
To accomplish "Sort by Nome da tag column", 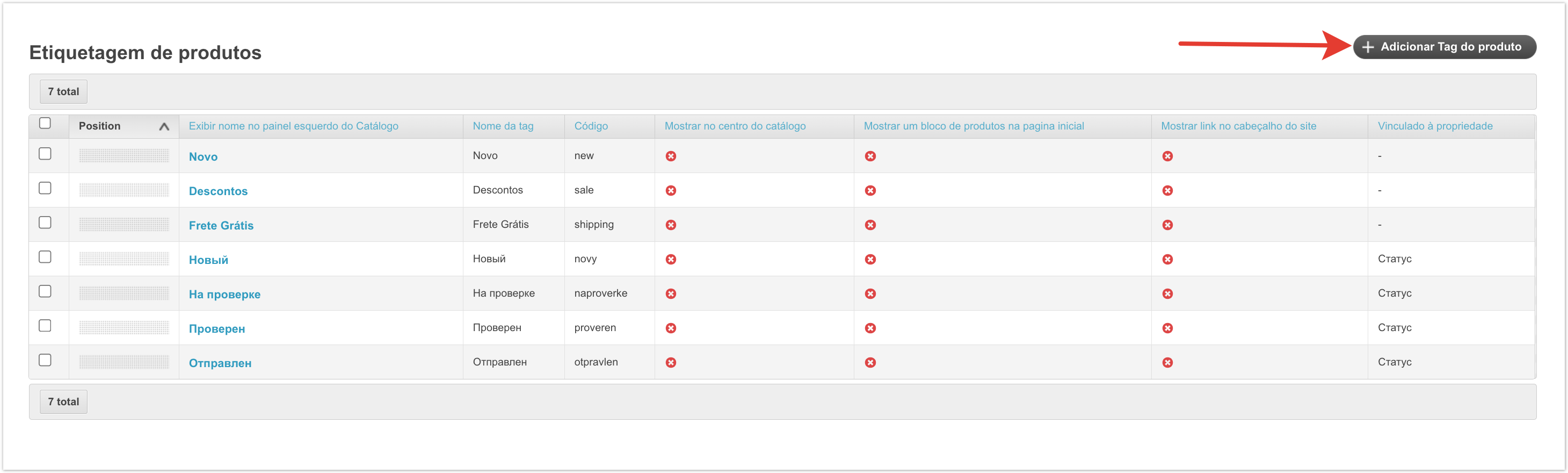I will point(503,126).
